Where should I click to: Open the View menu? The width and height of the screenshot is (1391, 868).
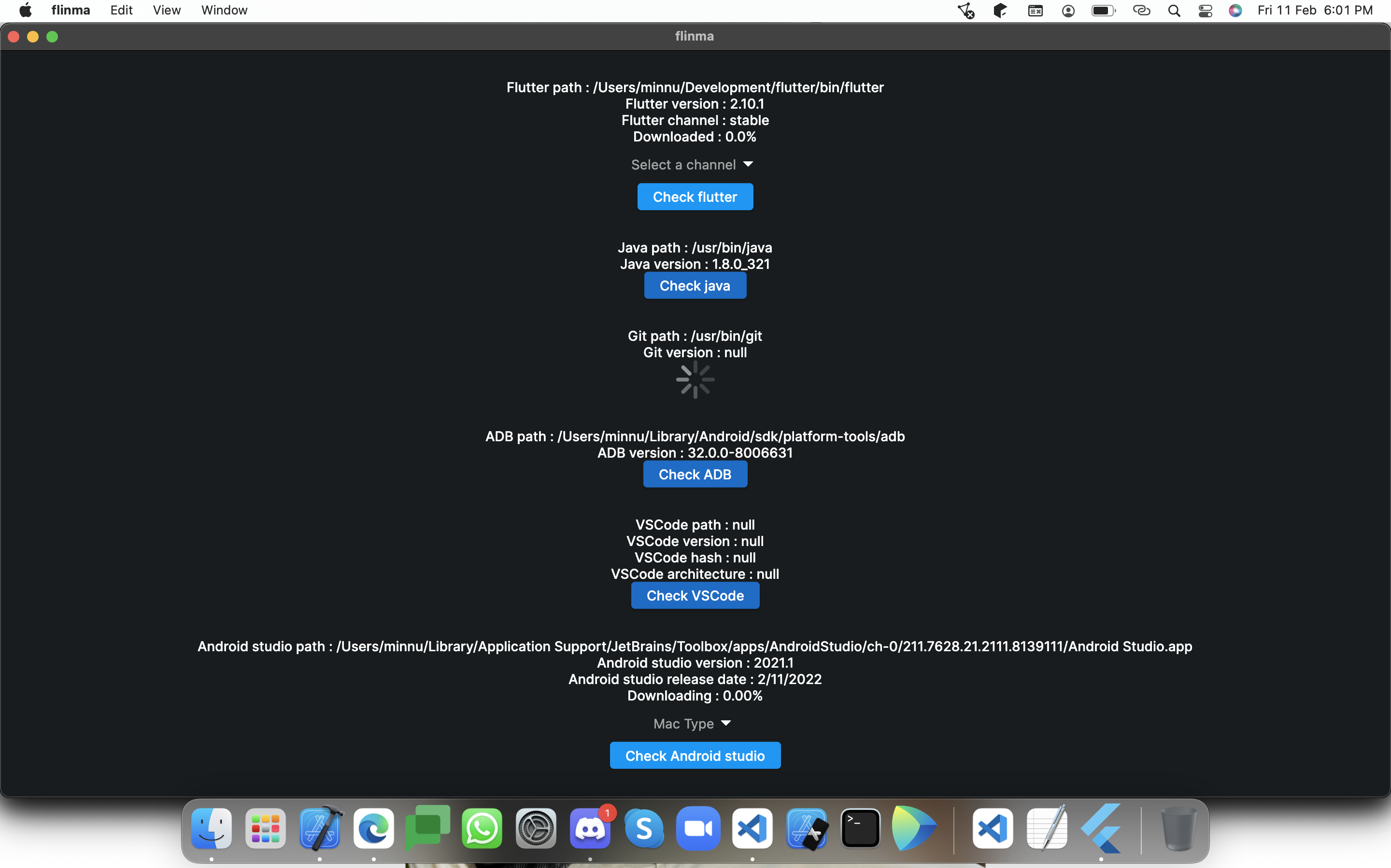tap(167, 10)
